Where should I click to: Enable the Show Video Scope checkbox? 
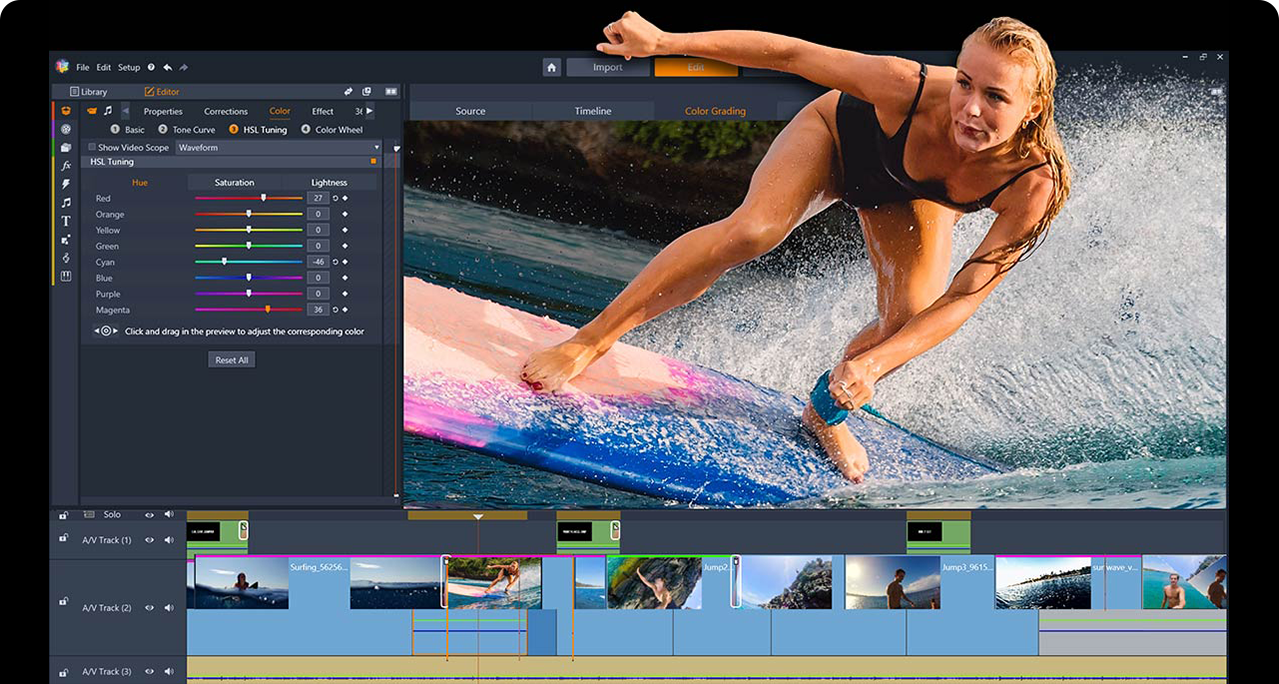pos(92,147)
